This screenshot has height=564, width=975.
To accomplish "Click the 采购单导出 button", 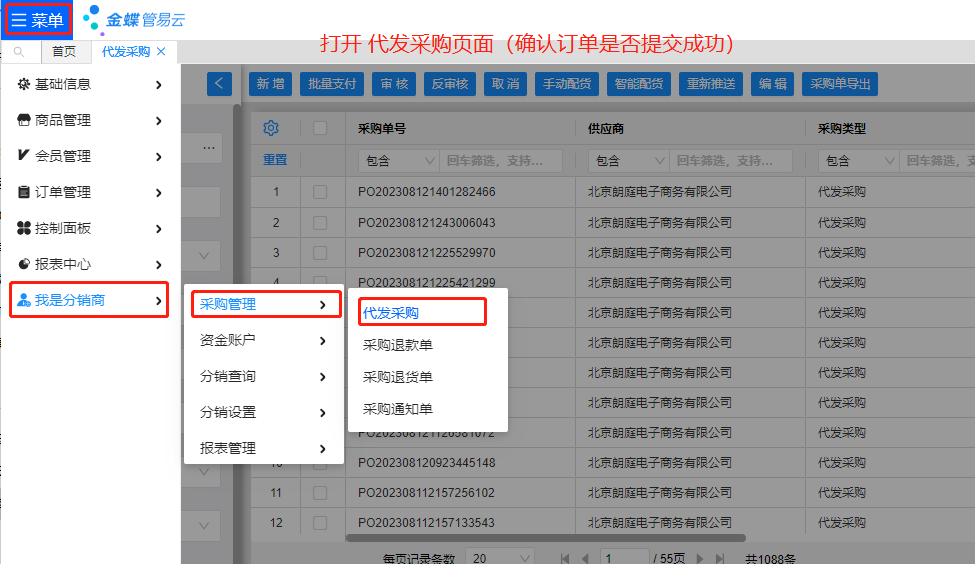I will click(x=840, y=84).
